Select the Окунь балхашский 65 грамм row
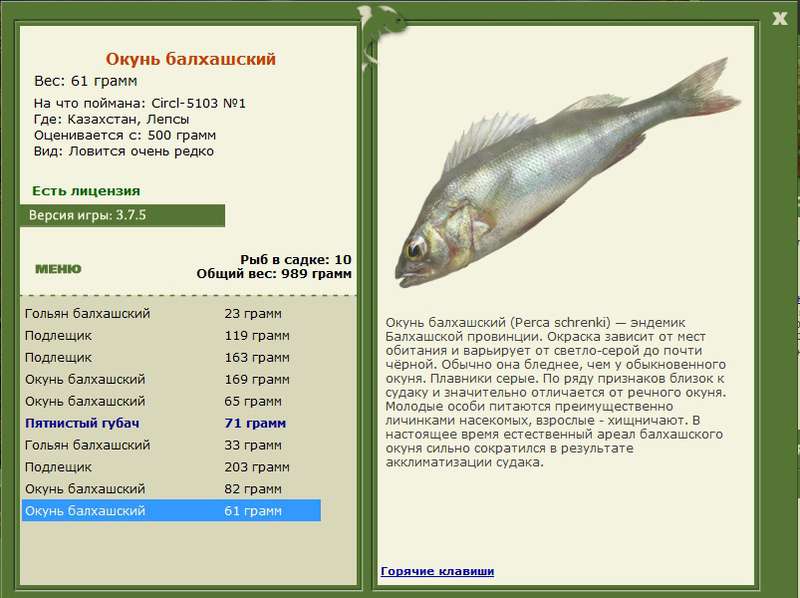This screenshot has height=598, width=800. click(x=171, y=401)
